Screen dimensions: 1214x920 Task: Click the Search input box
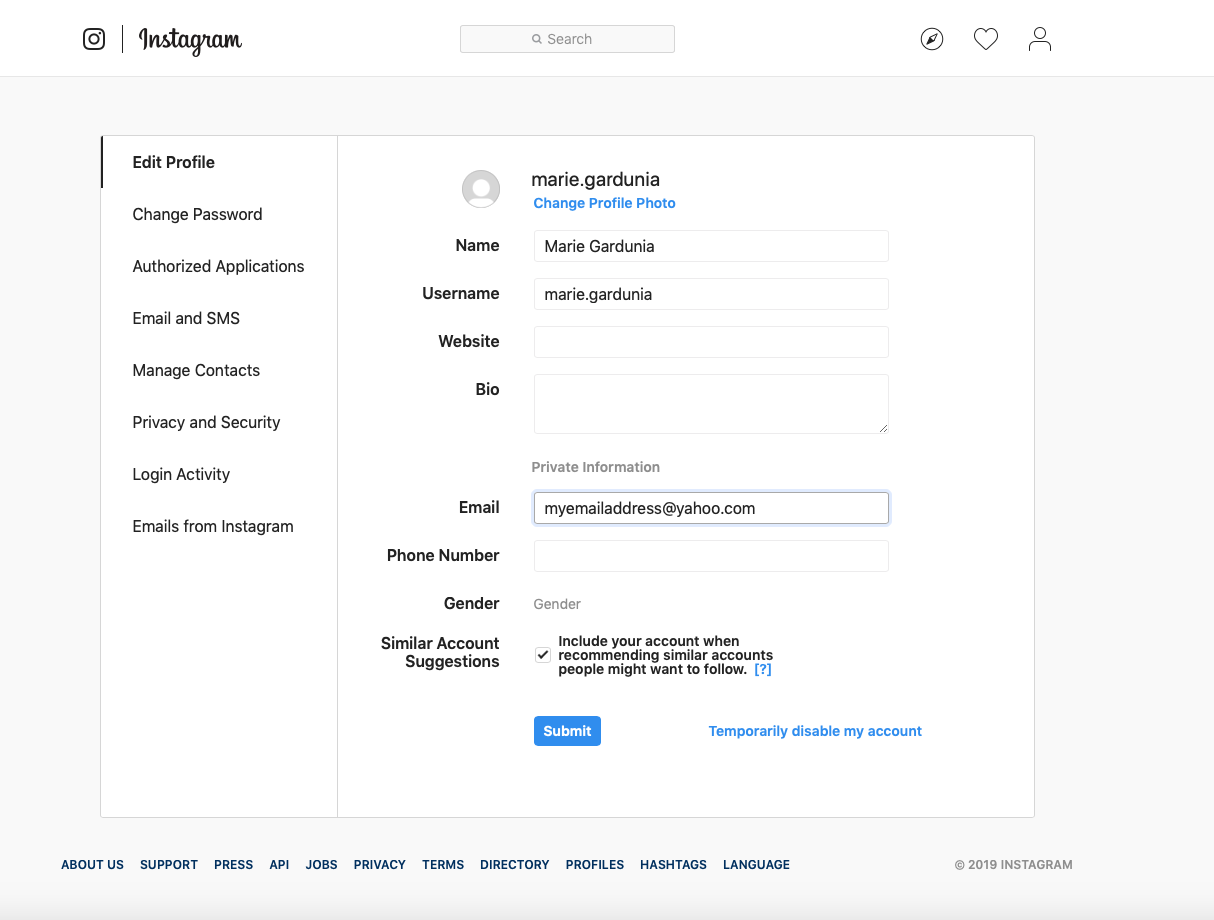[567, 39]
